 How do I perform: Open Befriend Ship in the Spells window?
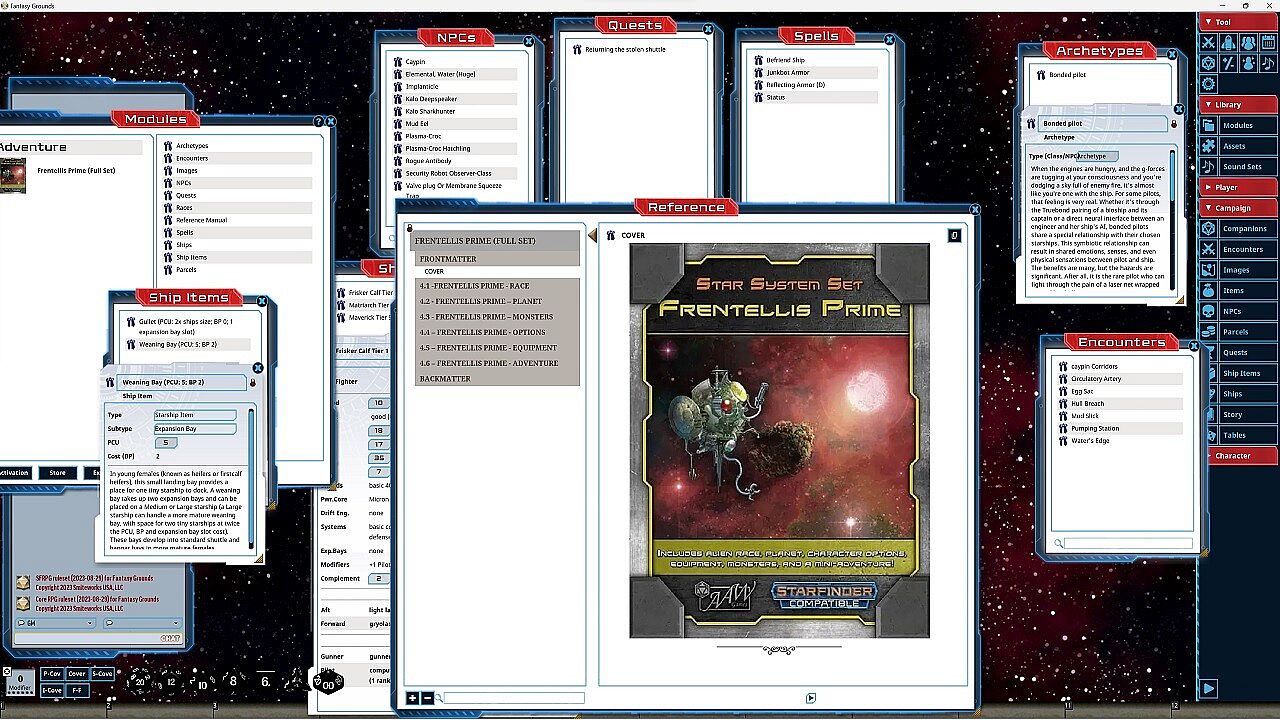pos(786,60)
